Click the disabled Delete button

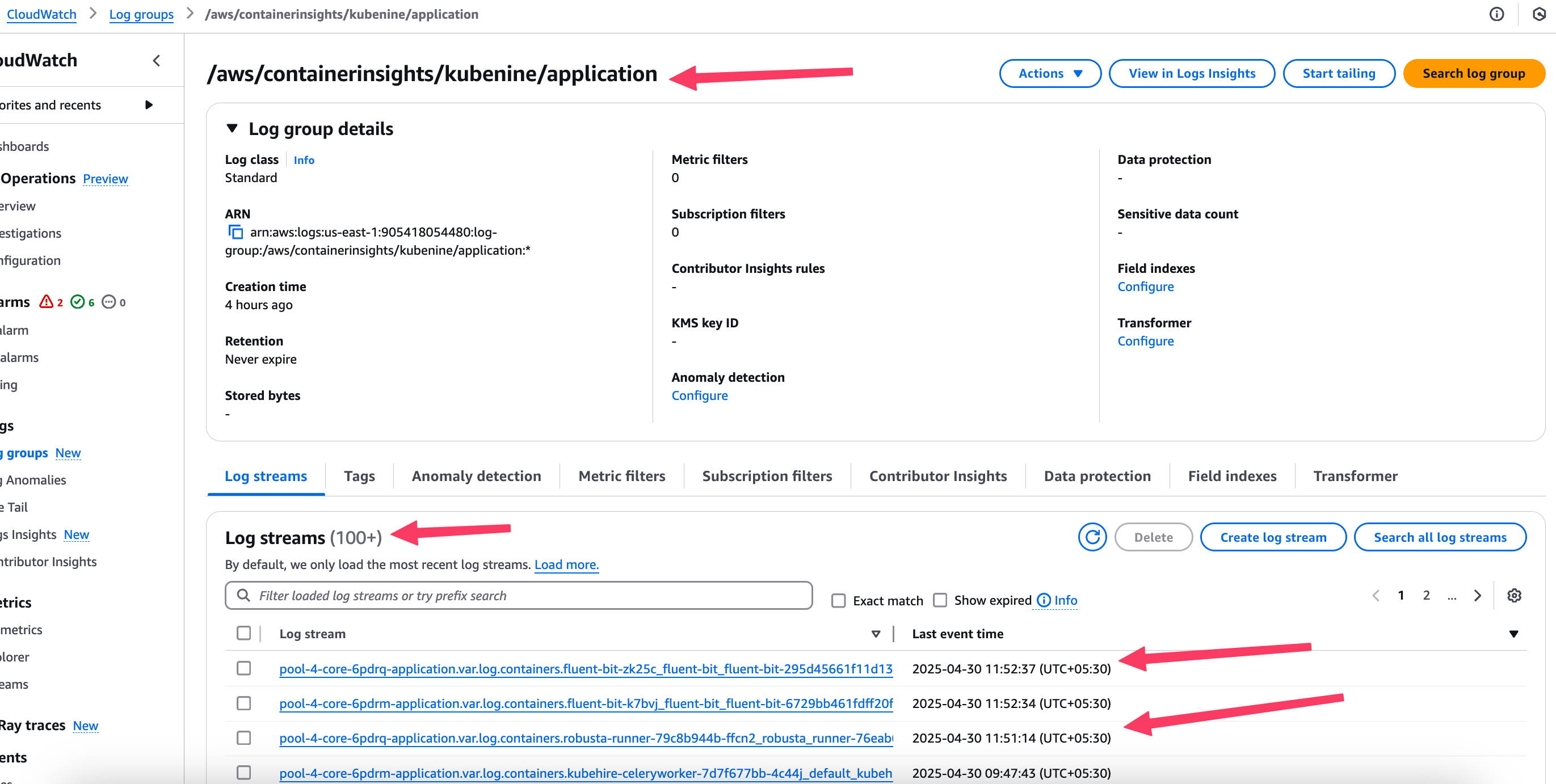1153,537
